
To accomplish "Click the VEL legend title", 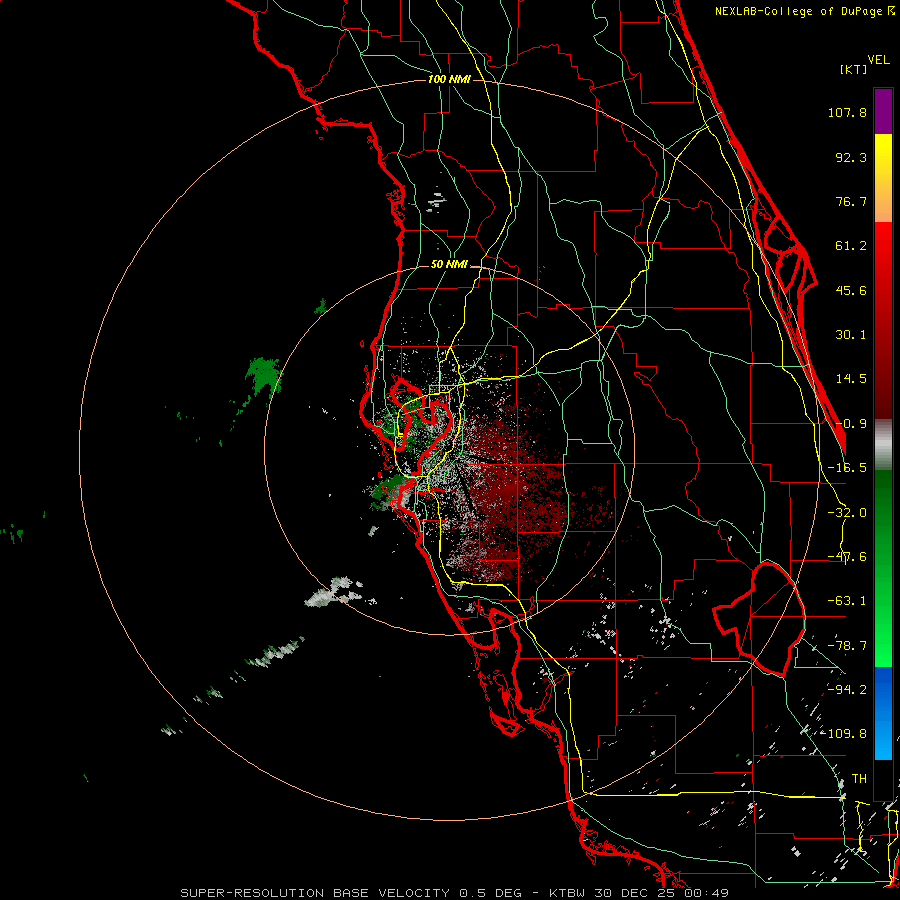I will point(878,60).
